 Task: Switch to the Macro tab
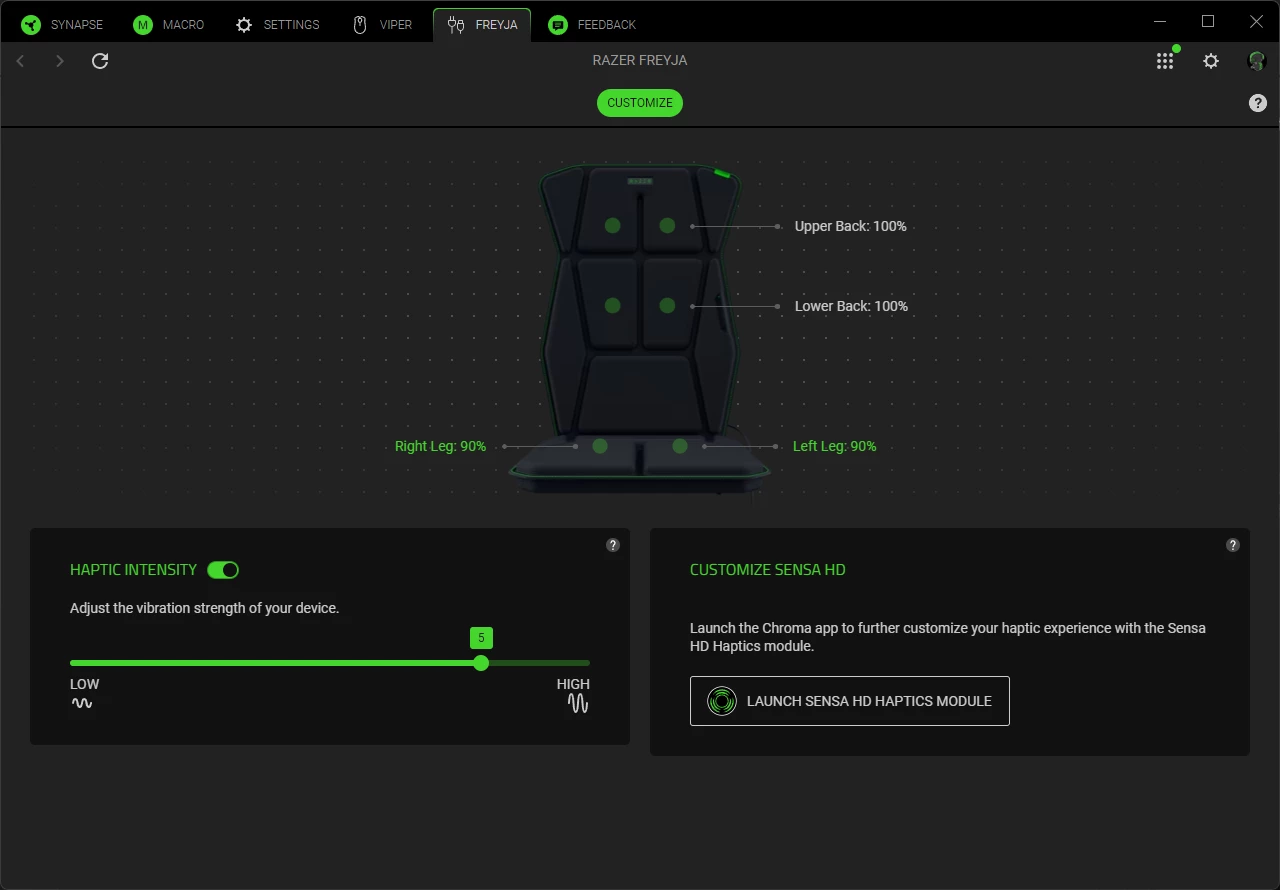point(169,24)
